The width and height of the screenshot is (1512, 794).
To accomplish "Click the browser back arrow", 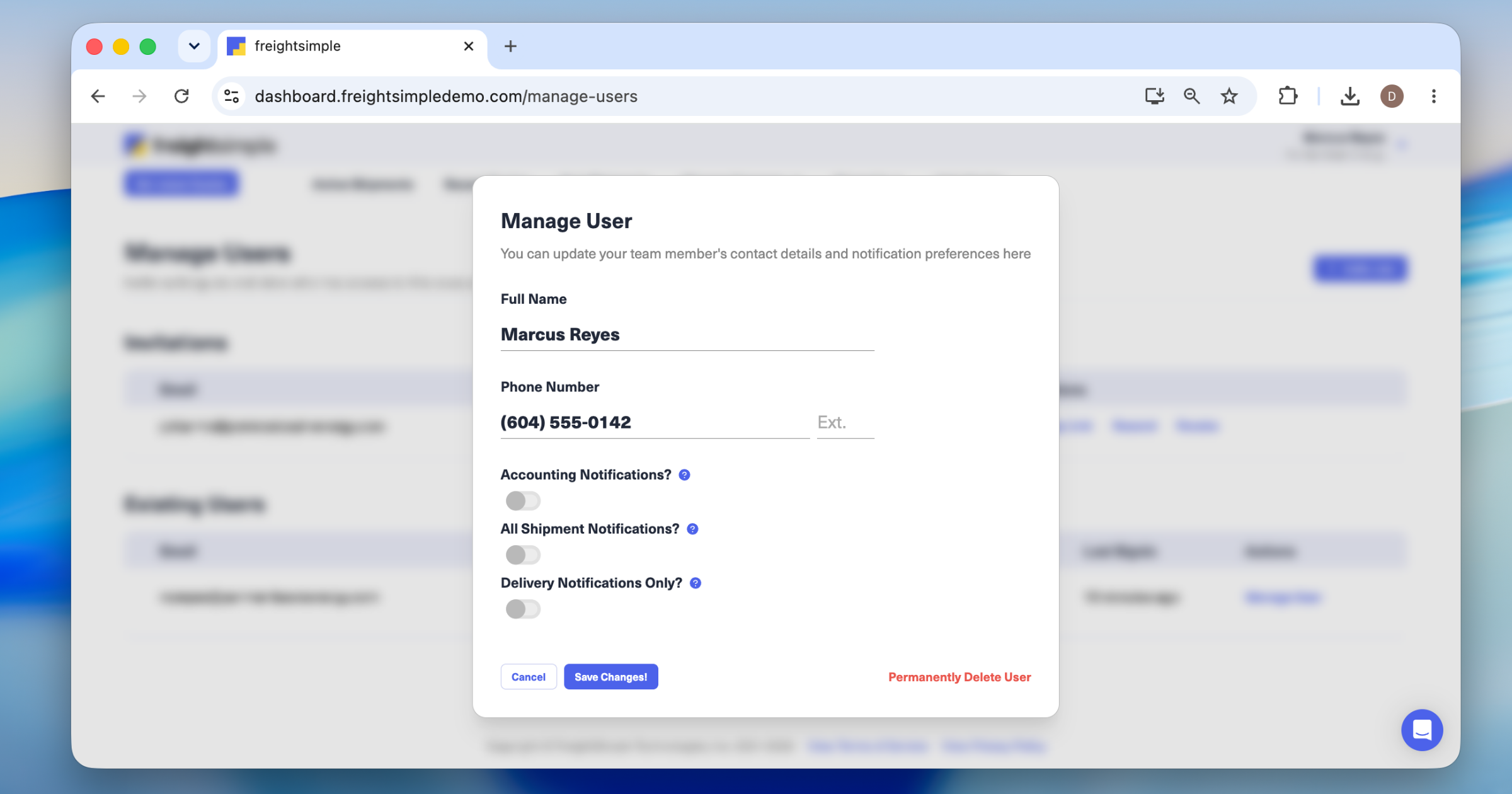I will pos(98,96).
